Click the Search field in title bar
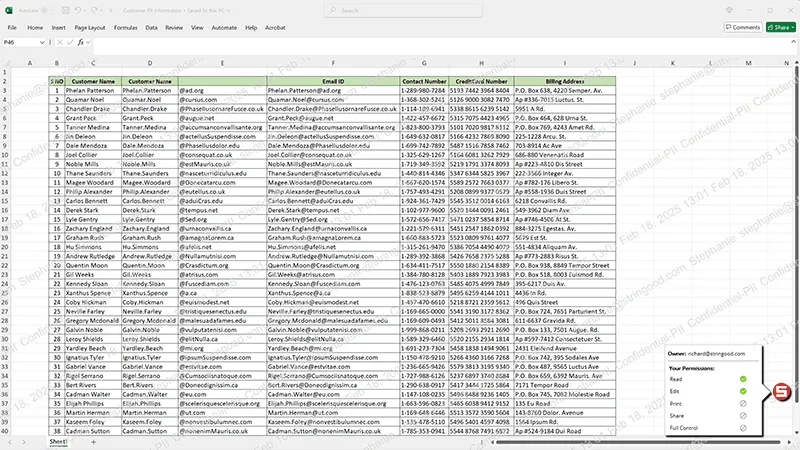This screenshot has width=800, height=450. 403,10
